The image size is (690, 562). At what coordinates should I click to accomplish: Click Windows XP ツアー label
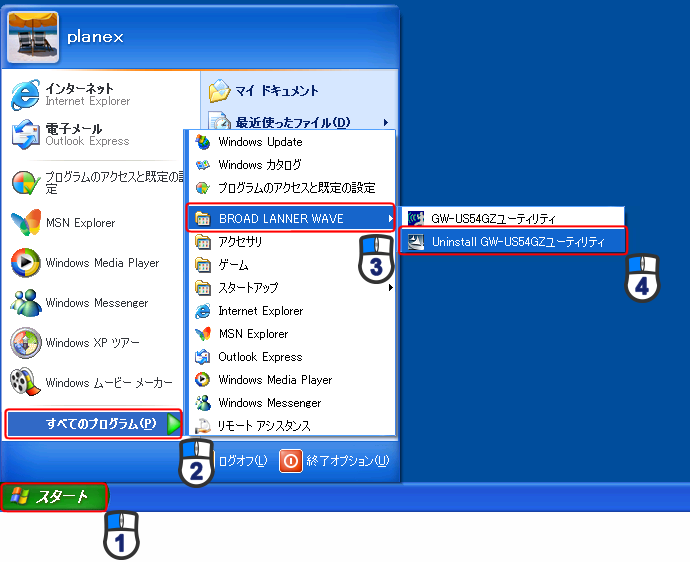click(92, 342)
